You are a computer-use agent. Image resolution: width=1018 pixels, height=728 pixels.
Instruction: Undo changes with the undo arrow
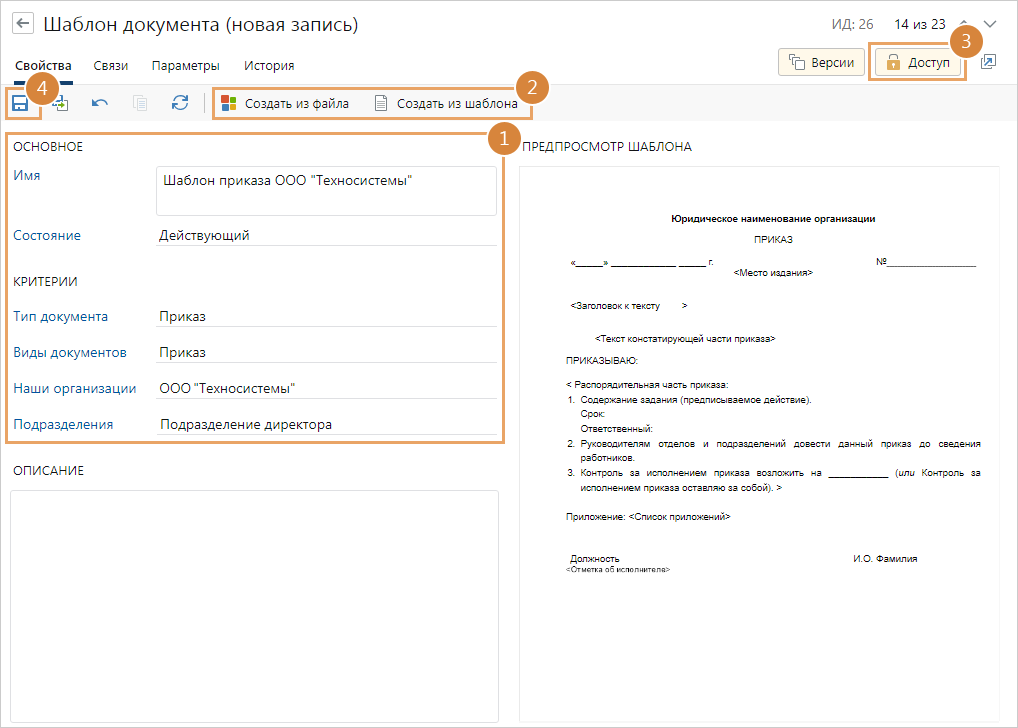coord(100,103)
